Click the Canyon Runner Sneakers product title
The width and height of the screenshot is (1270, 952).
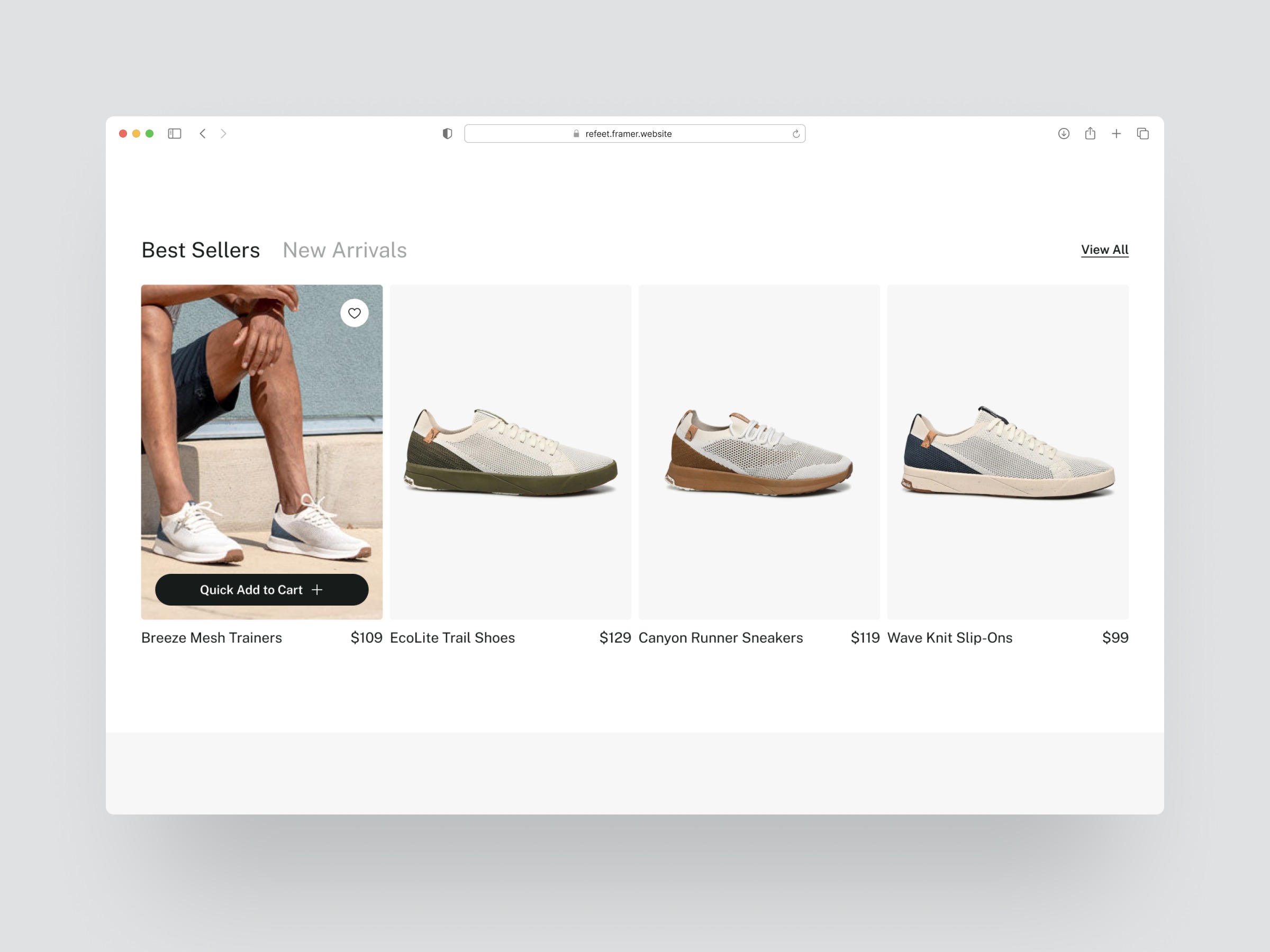pyautogui.click(x=720, y=637)
